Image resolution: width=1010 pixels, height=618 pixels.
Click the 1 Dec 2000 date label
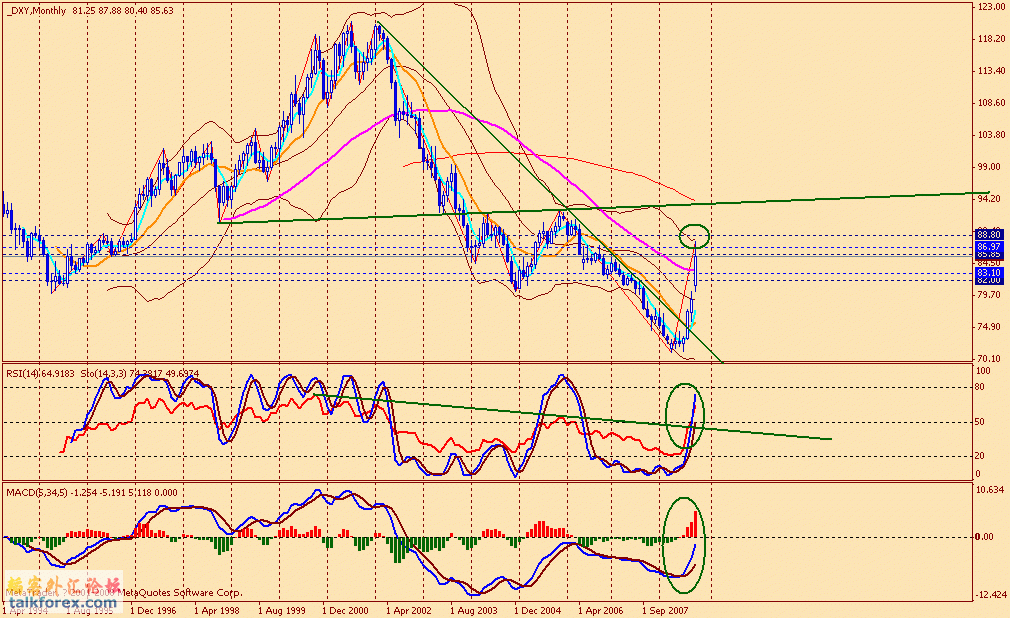[x=345, y=610]
